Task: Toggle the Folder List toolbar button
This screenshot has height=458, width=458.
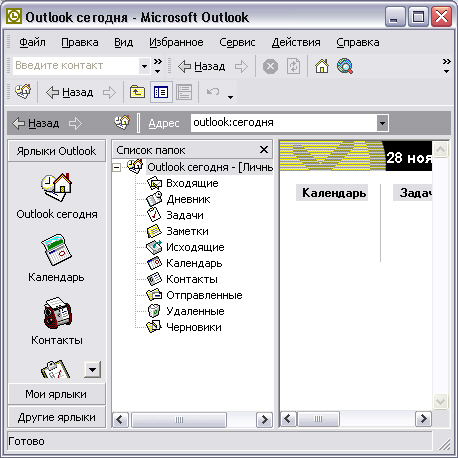Action: (161, 92)
